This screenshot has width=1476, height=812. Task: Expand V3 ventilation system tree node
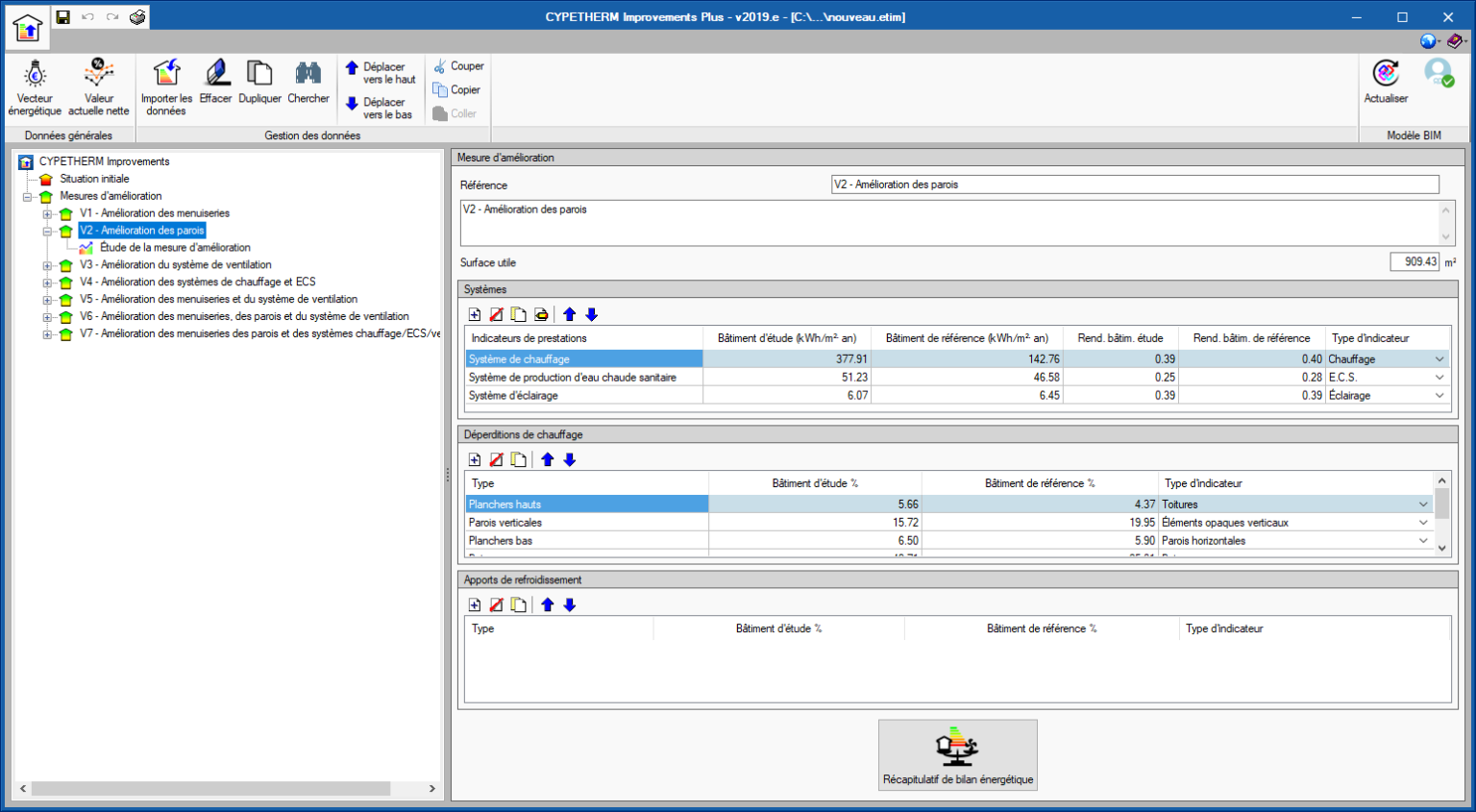point(47,265)
